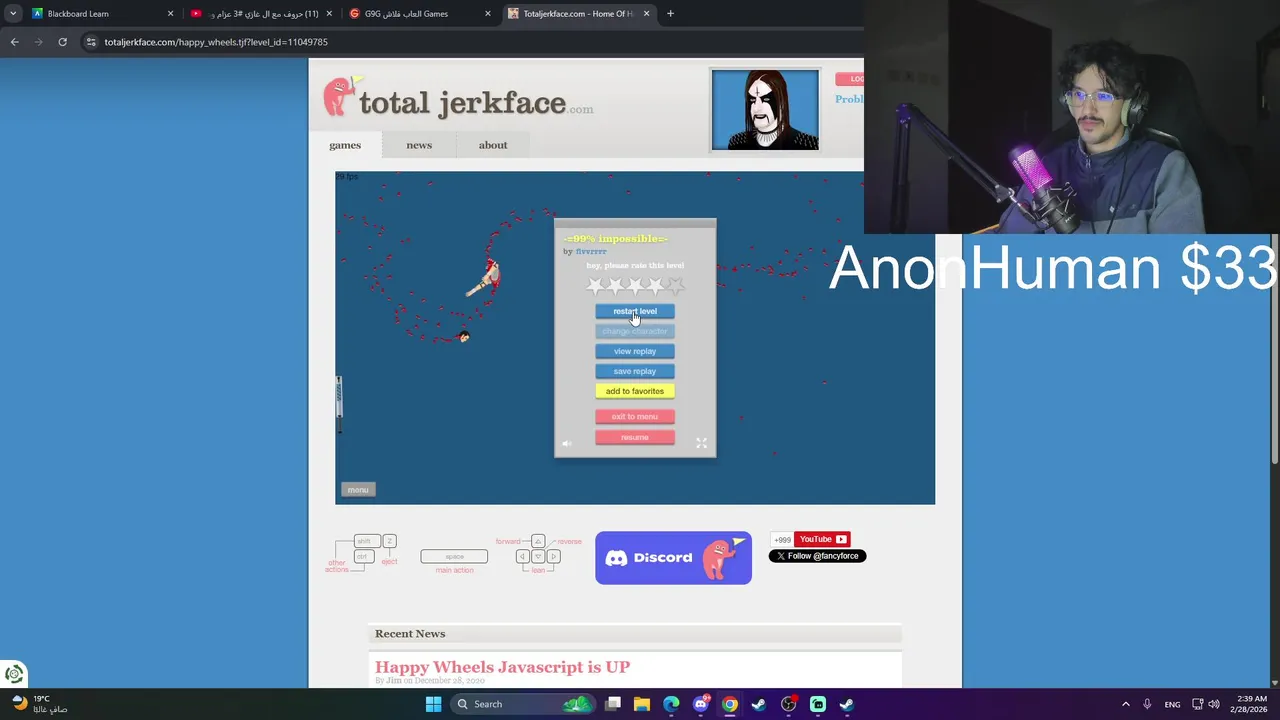Viewport: 1280px width, 720px height.
Task: Click the face-paint character avatar image
Action: click(x=765, y=109)
